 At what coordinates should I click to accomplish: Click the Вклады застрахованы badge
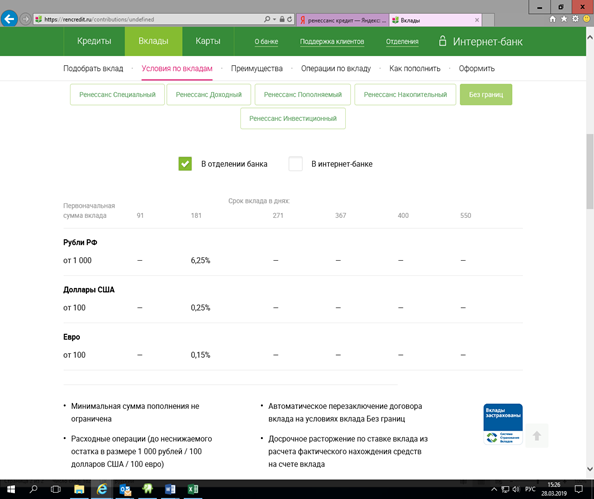click(x=503, y=424)
